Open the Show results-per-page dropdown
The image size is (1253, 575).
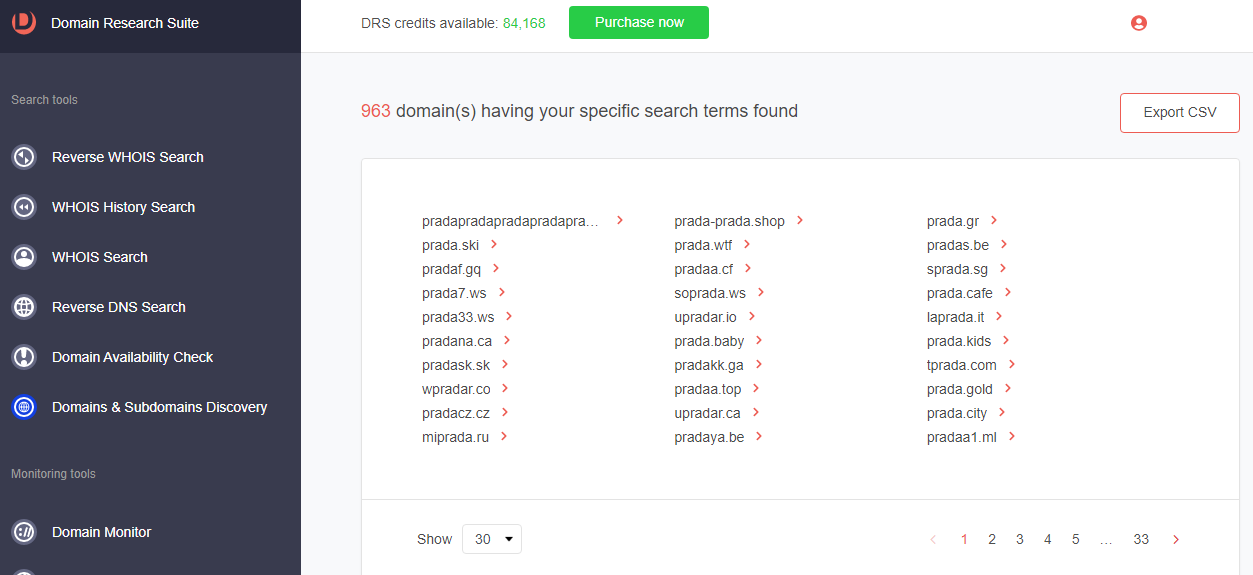point(492,539)
